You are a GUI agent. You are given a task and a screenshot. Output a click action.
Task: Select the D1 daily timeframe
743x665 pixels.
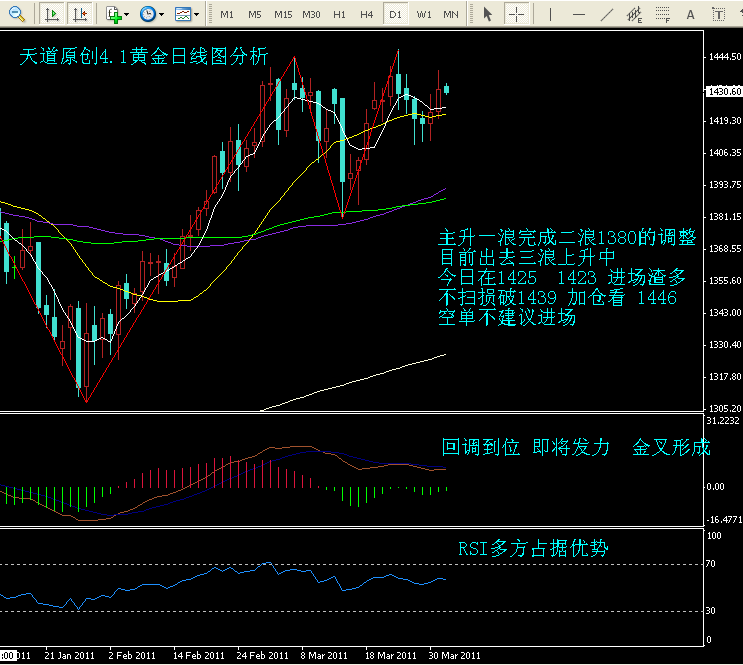point(395,15)
